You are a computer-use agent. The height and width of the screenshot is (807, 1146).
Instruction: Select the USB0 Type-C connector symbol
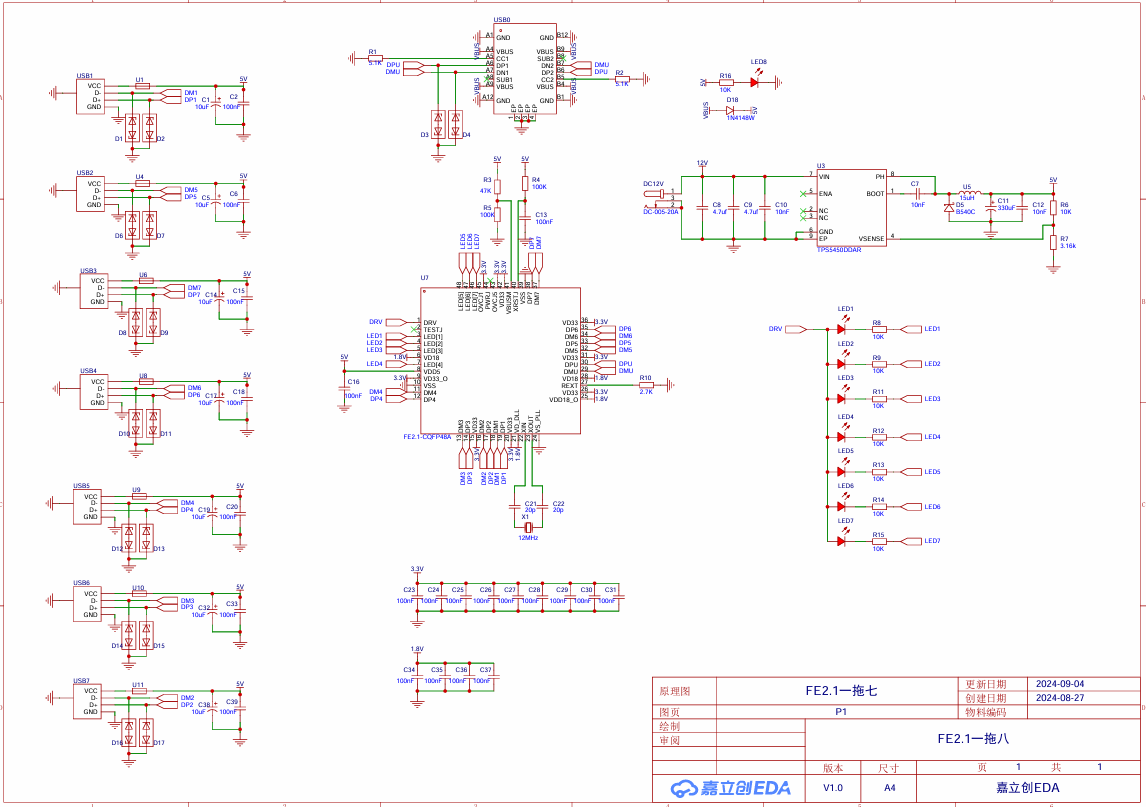pyautogui.click(x=525, y=69)
